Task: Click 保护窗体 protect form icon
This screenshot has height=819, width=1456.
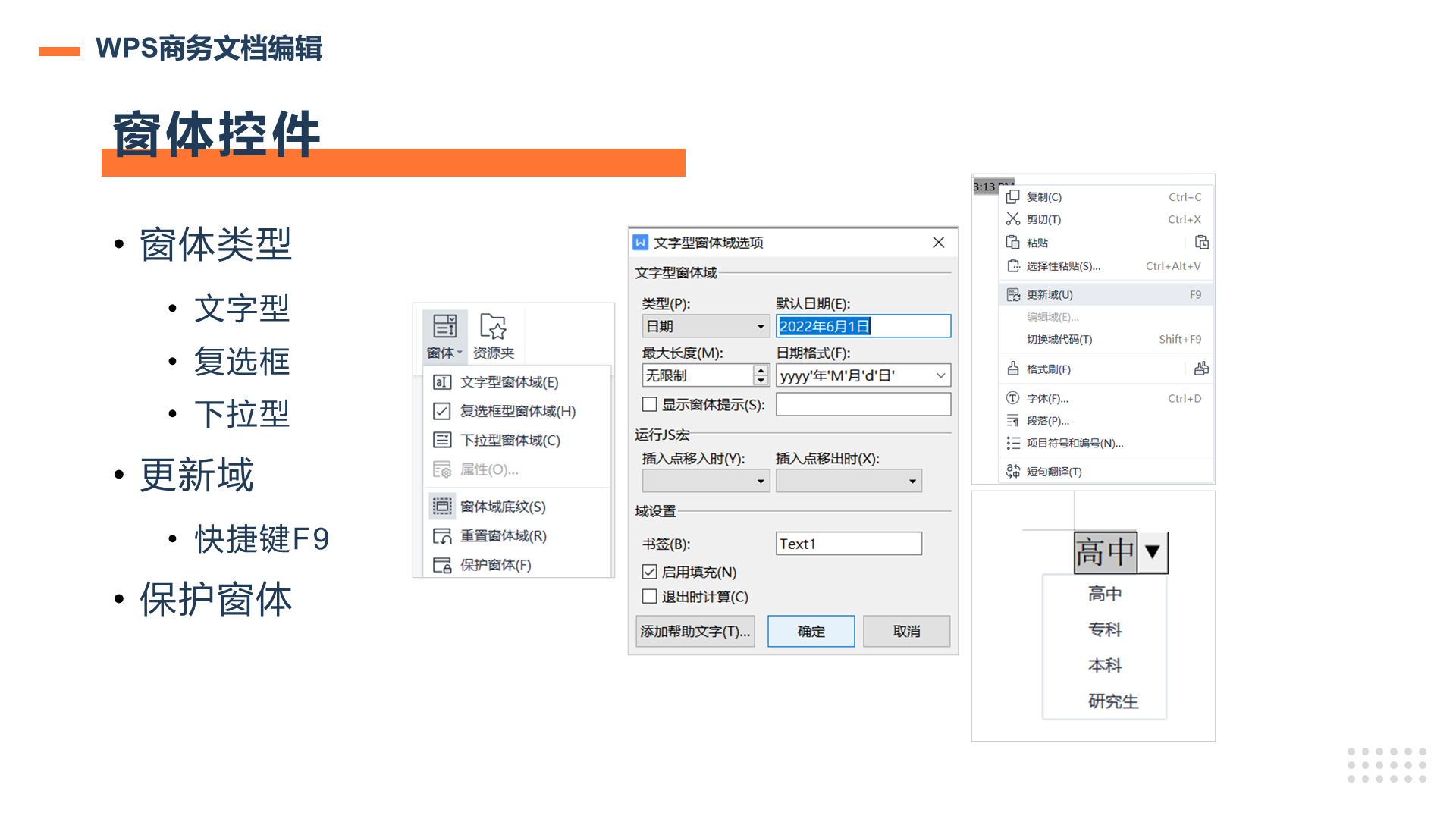Action: (x=442, y=565)
